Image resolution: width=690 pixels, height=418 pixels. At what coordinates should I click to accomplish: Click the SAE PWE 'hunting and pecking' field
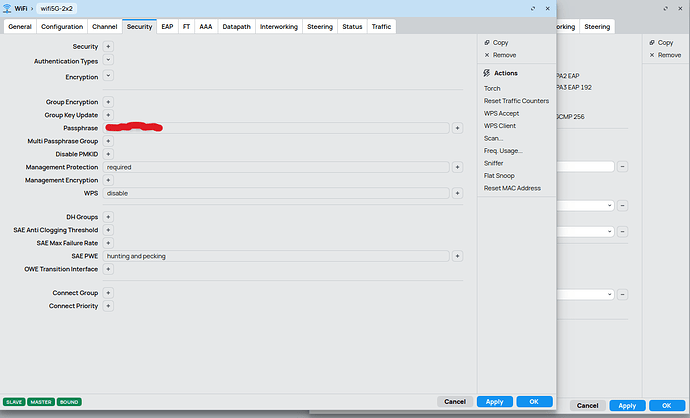[x=276, y=256]
